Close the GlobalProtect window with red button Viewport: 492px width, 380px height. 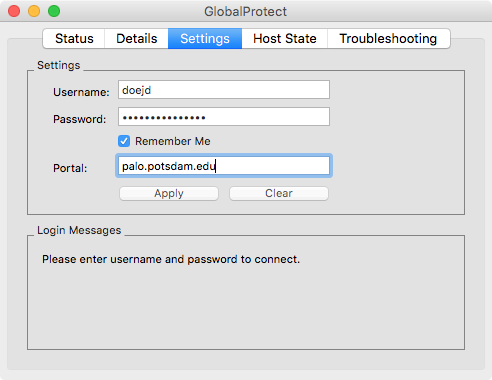(x=14, y=11)
